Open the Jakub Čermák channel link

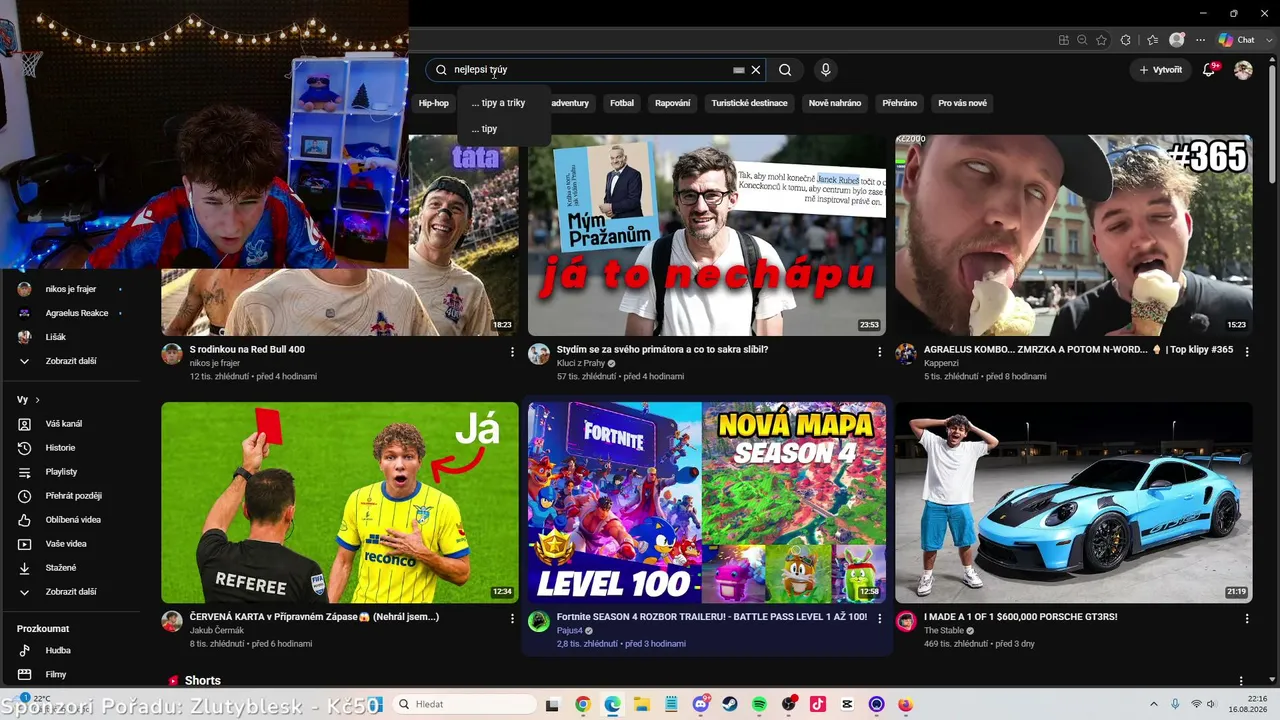pos(217,630)
